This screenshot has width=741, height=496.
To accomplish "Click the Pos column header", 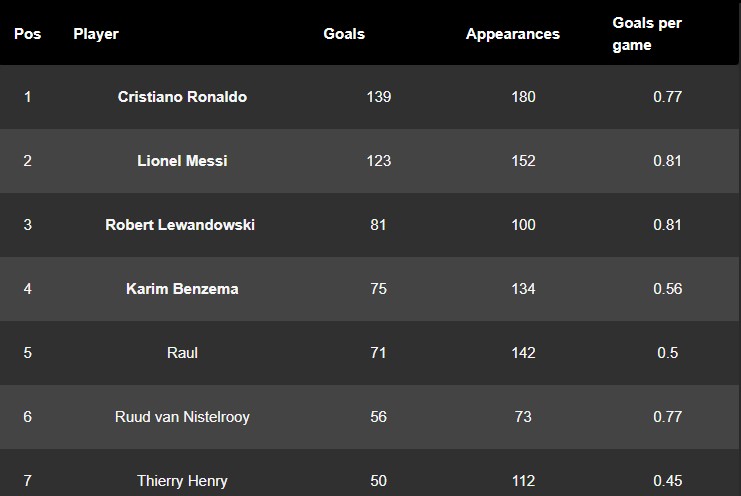I will [27, 34].
